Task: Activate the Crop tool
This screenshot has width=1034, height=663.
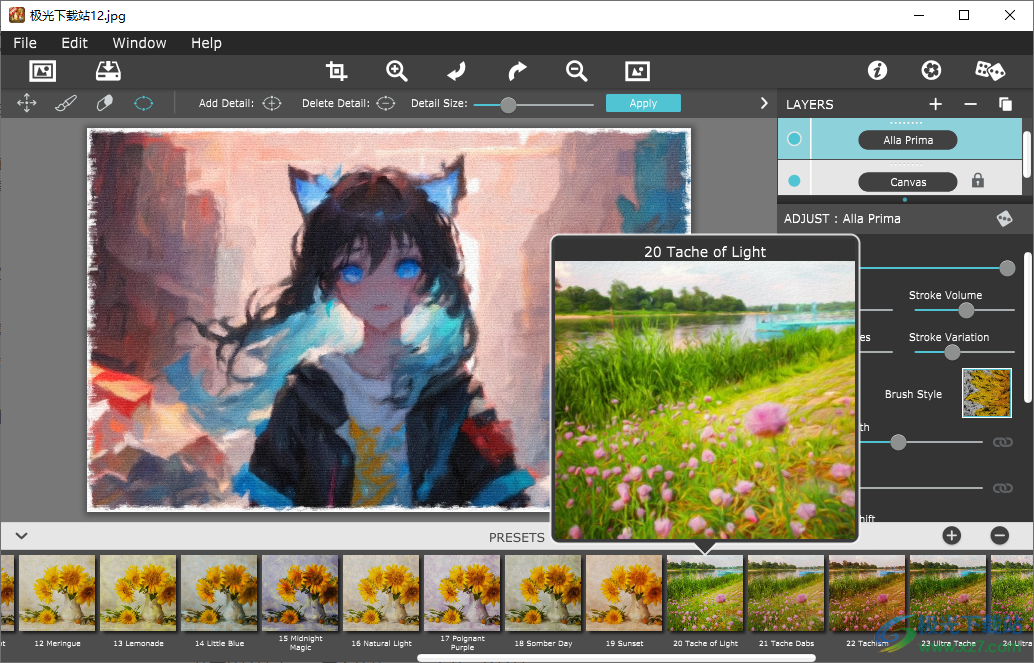Action: click(336, 71)
